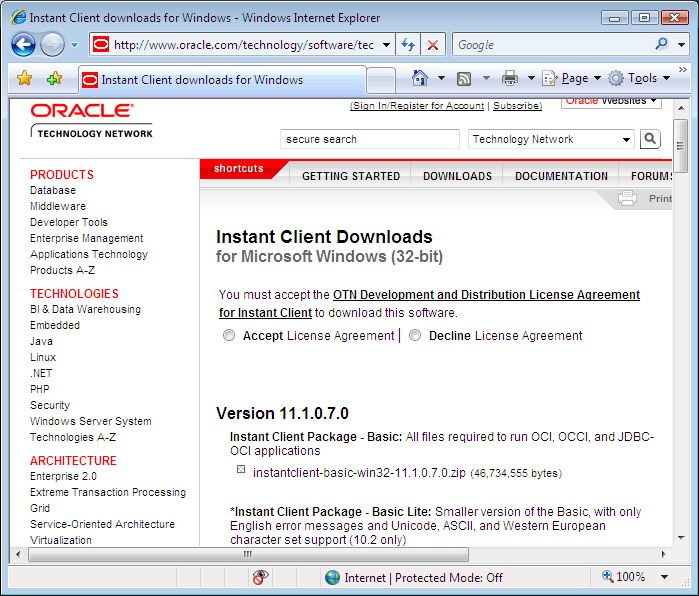
Task: Open the address bar URL history dropdown
Action: point(387,45)
